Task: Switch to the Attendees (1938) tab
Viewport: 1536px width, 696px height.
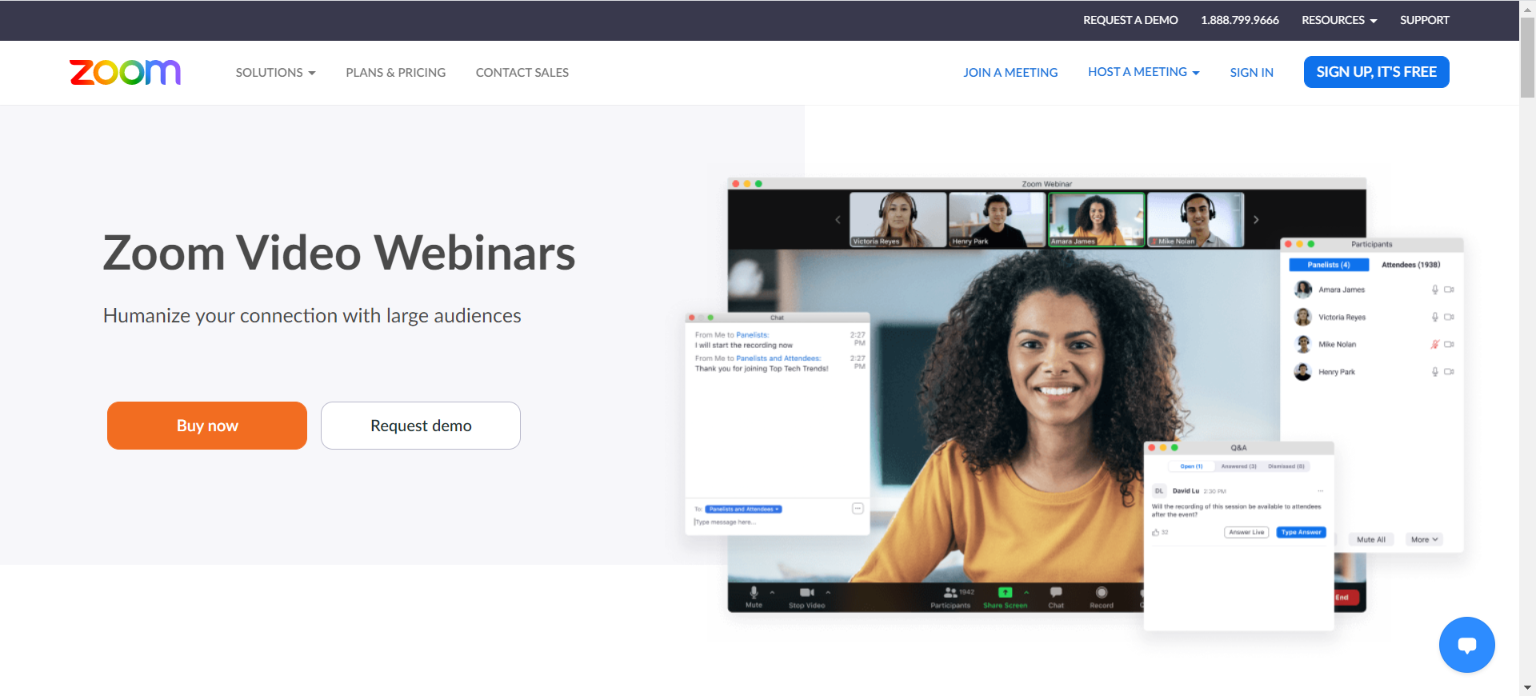Action: pos(1410,265)
